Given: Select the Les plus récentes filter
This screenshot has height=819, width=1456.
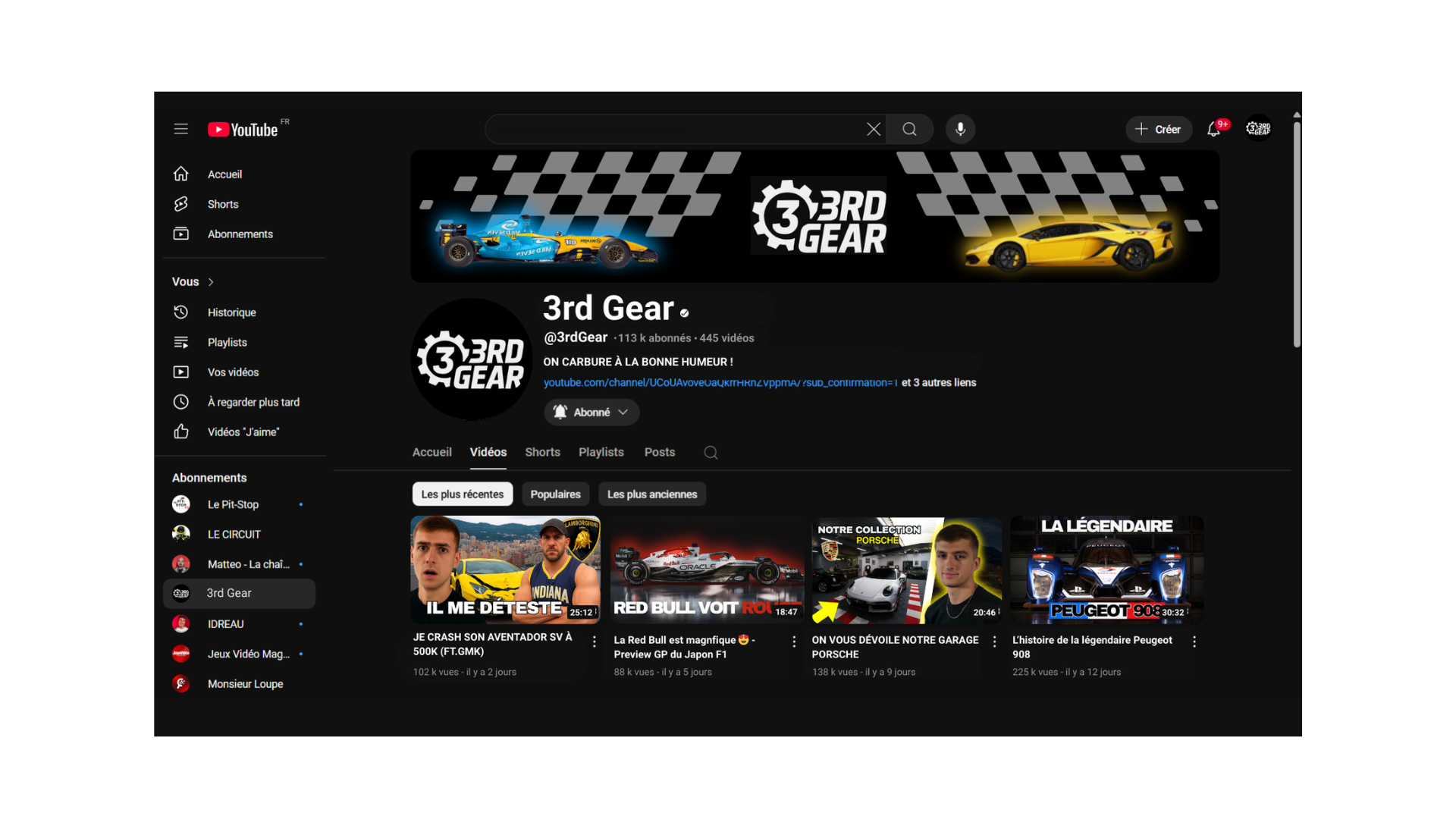Looking at the screenshot, I should [x=463, y=494].
